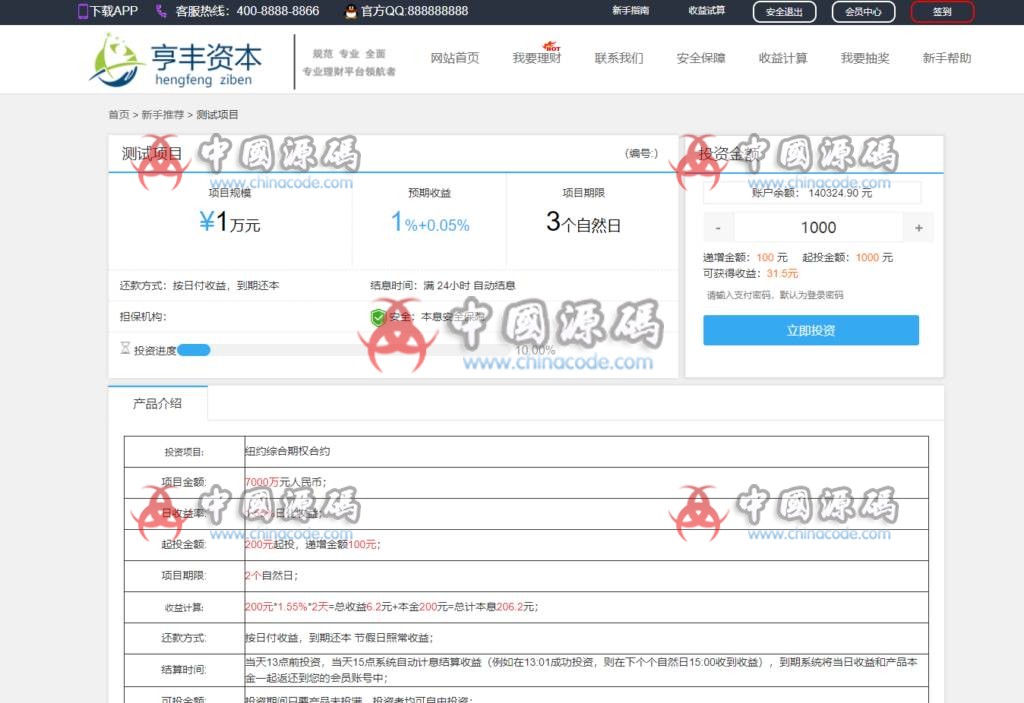Click 安全退出 to log out
This screenshot has width=1024, height=703.
click(784, 13)
